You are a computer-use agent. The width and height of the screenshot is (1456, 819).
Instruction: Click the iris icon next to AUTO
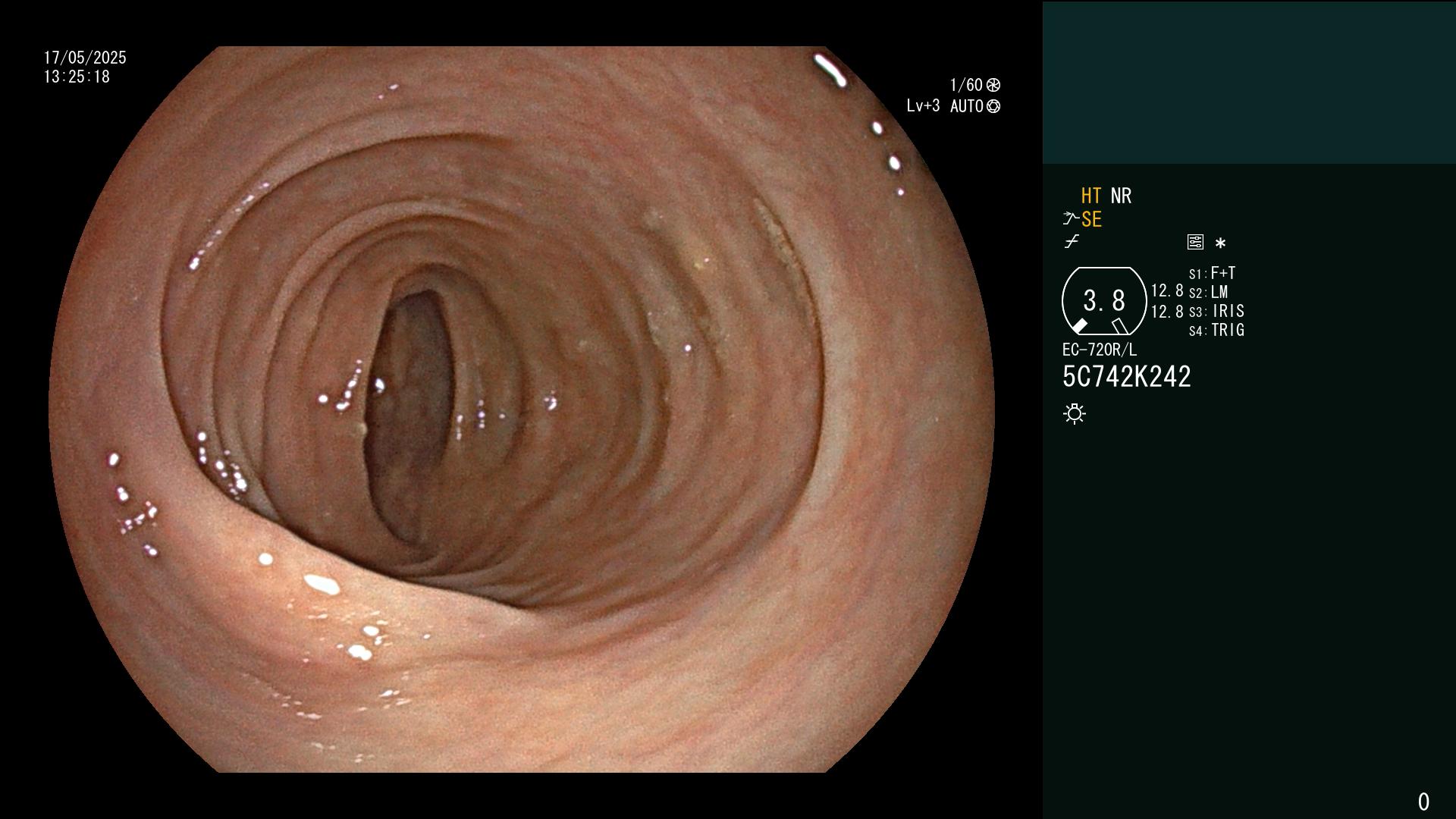click(x=993, y=106)
